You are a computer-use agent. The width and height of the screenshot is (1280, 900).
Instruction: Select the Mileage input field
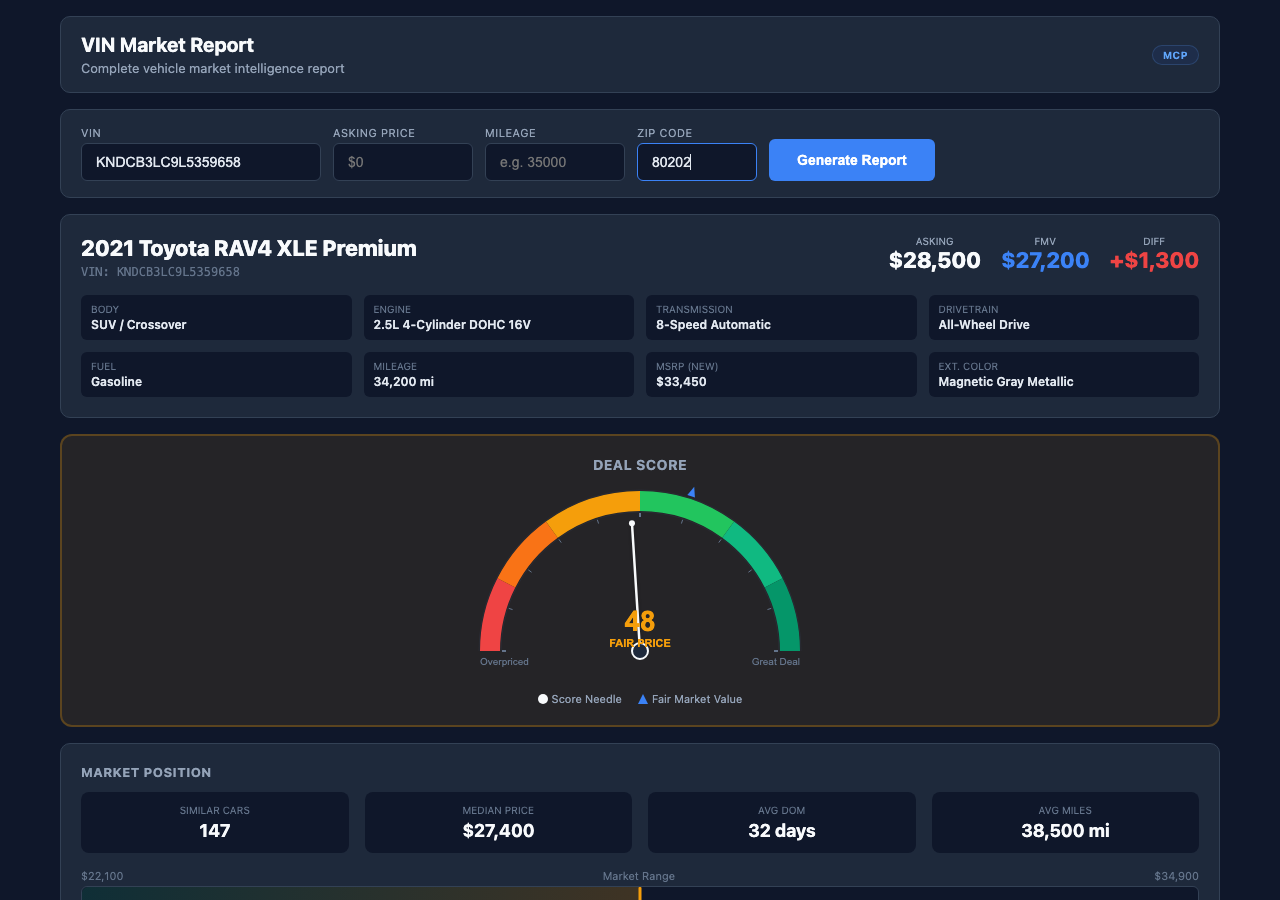click(x=555, y=162)
